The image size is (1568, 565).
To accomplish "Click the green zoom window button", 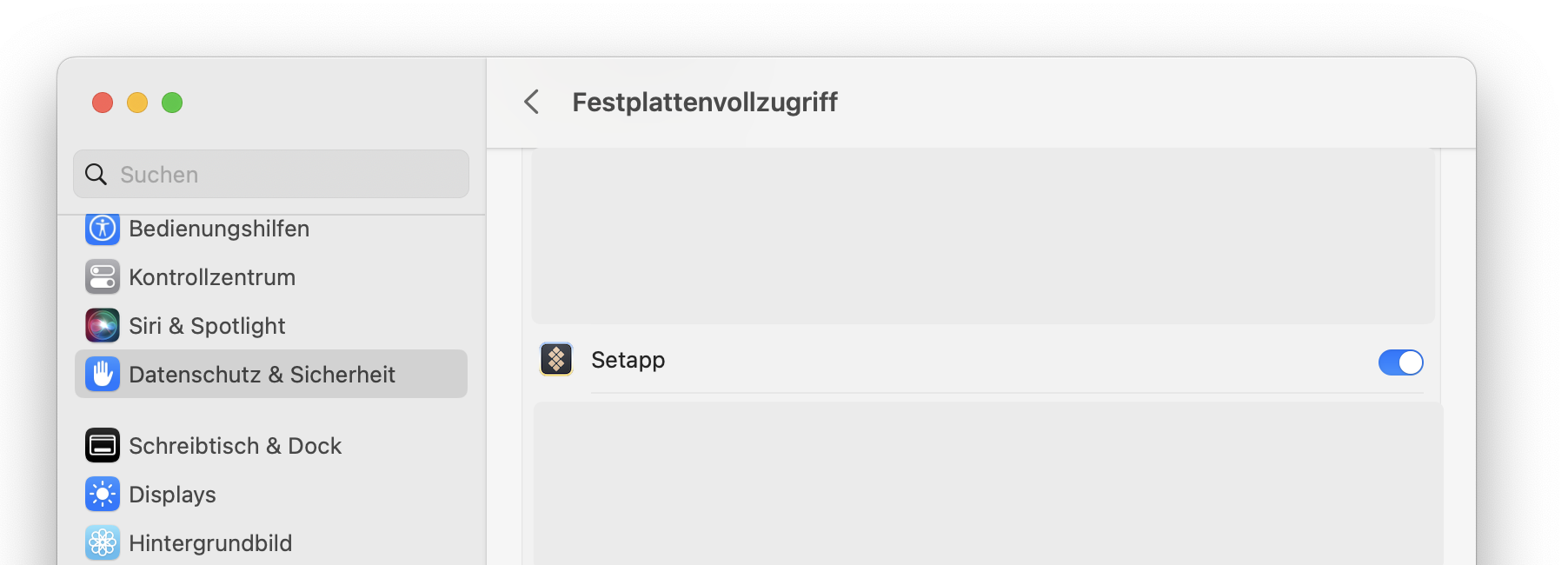I will [x=172, y=103].
